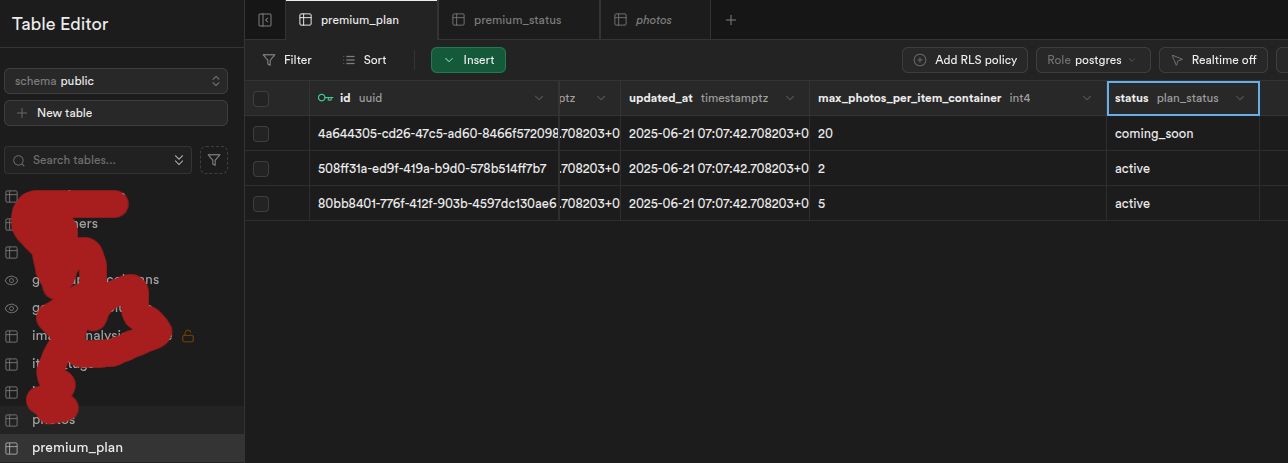Viewport: 1288px width, 463px height.
Task: Click the eye icon of the view ending in columns
Action: pos(12,280)
